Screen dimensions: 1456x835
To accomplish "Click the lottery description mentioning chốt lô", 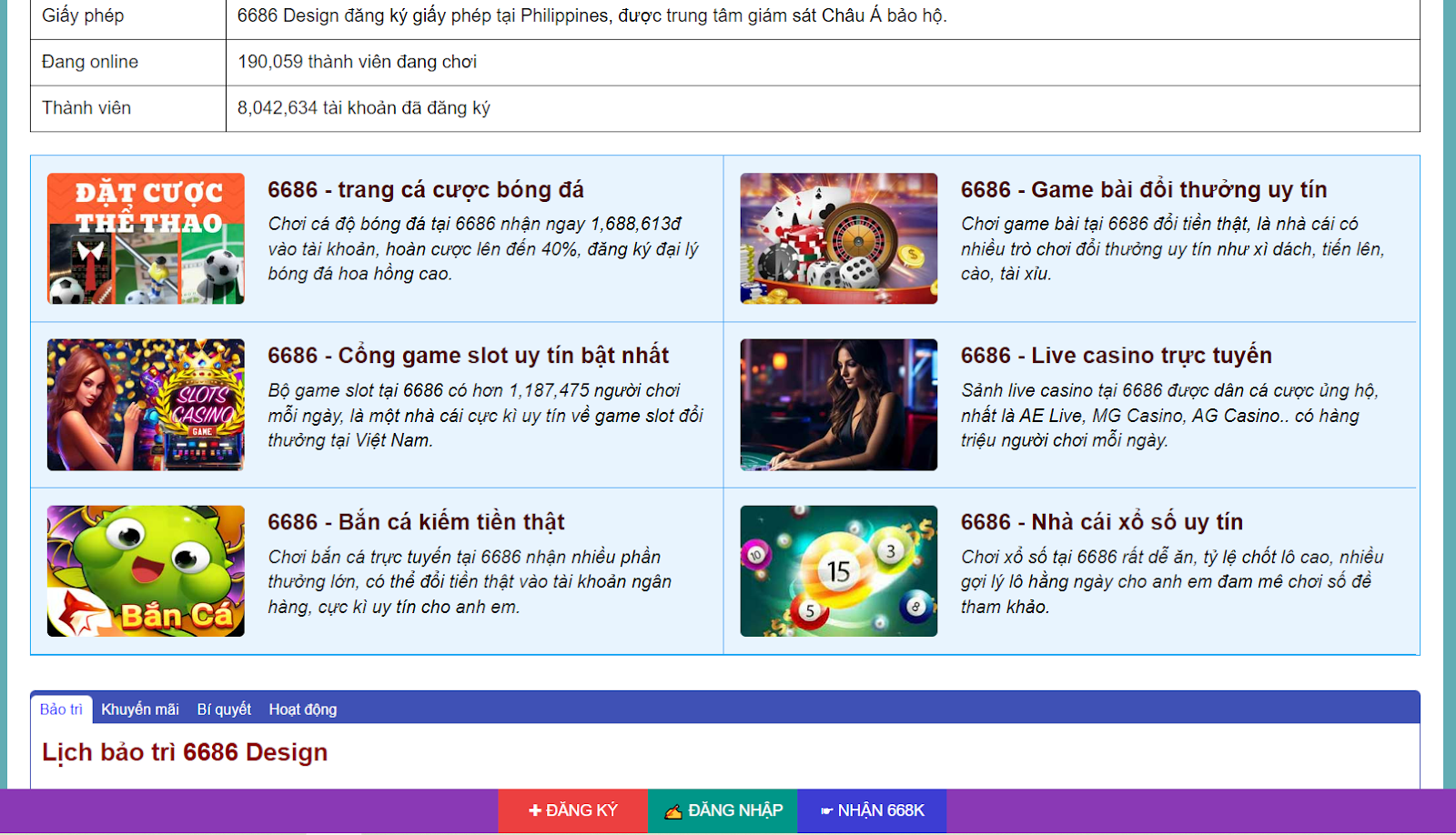I will (x=1172, y=581).
